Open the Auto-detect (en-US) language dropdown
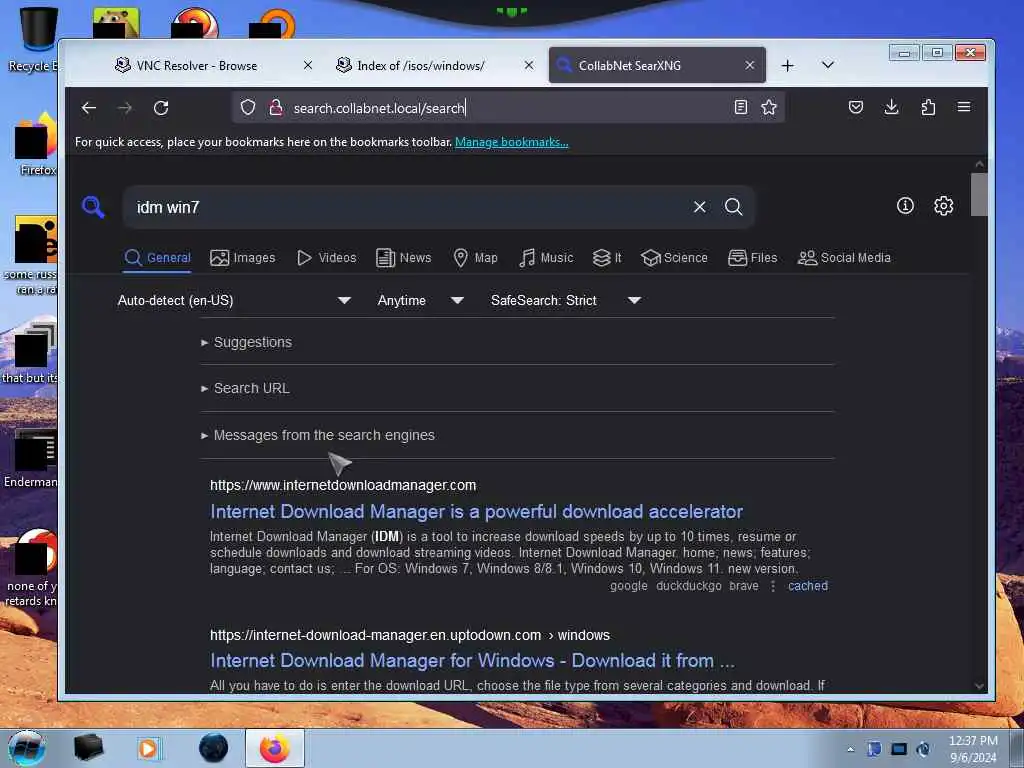The height and width of the screenshot is (768, 1024). pos(234,300)
